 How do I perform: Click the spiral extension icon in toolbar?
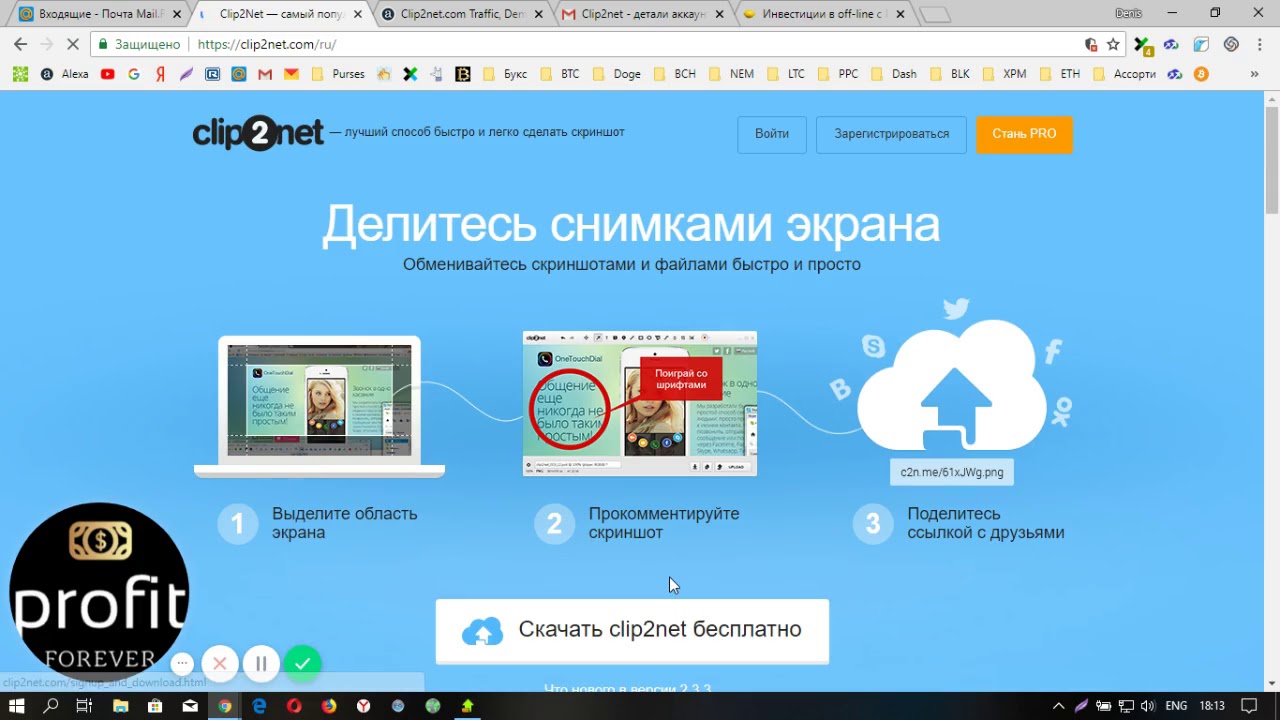(1231, 44)
